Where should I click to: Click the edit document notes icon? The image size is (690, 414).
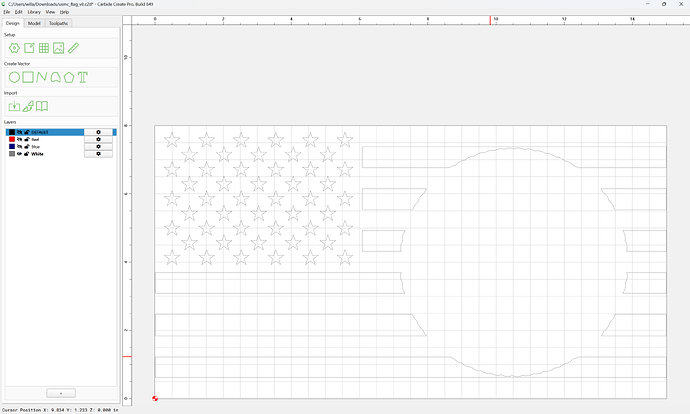[x=29, y=48]
